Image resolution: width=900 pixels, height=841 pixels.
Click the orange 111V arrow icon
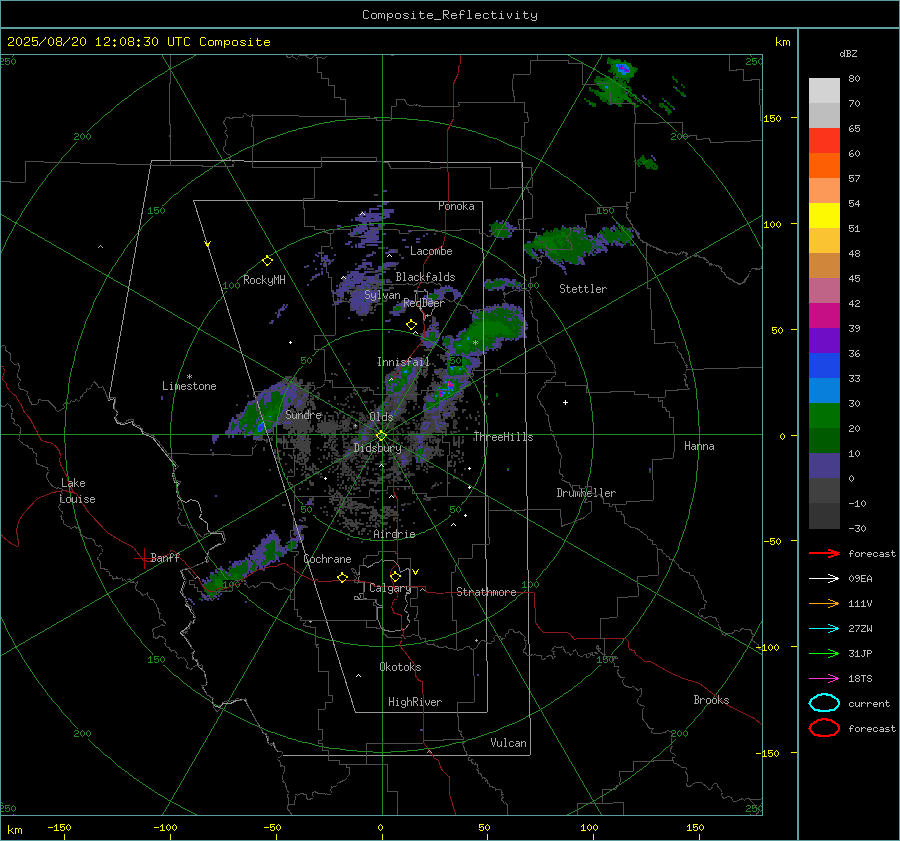coord(824,603)
